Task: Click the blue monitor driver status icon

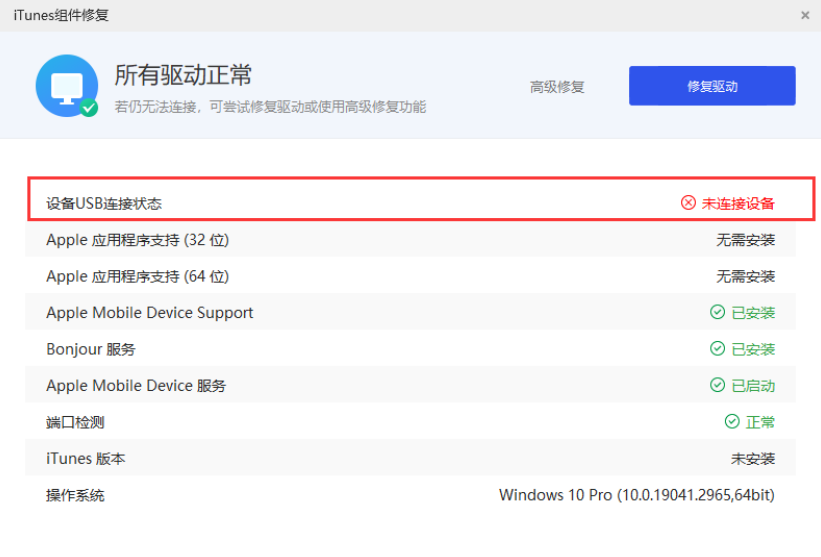Action: pyautogui.click(x=66, y=86)
